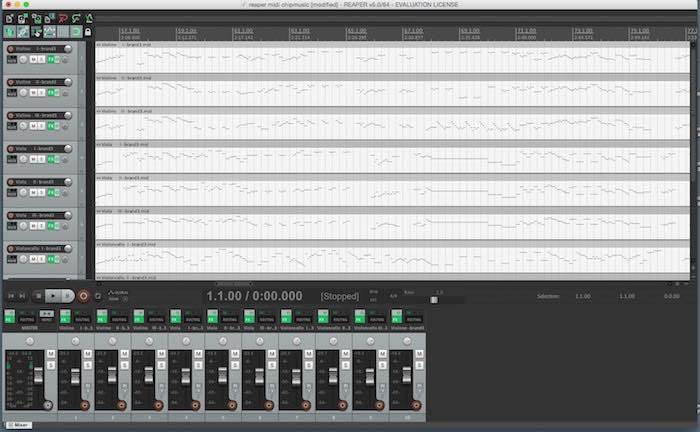Arm recording on mixer strip 10
Screen dimensions: 700x432
[416, 405]
